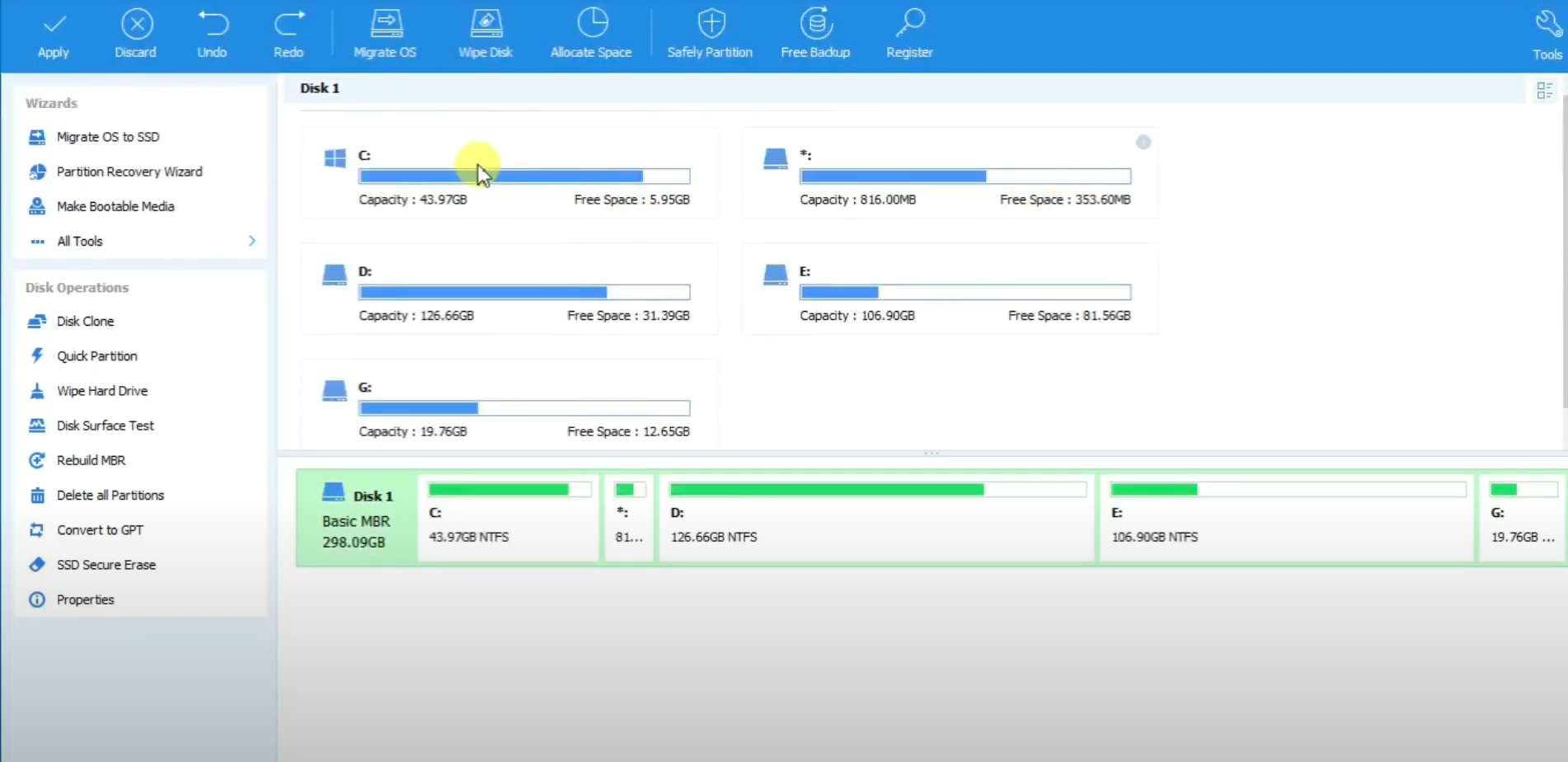Start the Free Backup tool

coord(815,33)
